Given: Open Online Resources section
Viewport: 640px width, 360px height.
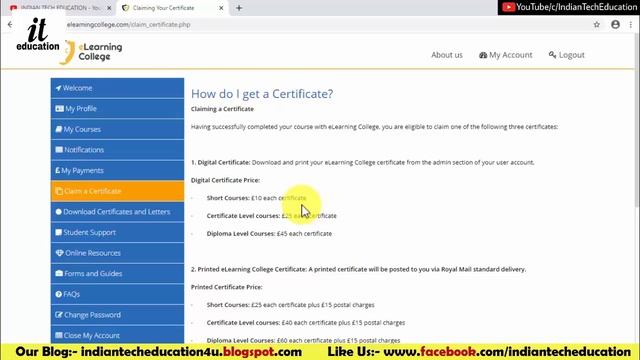Looking at the screenshot, I should point(117,253).
